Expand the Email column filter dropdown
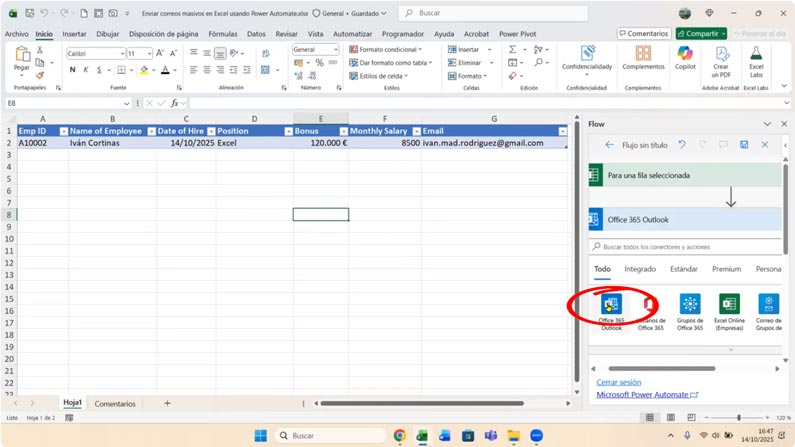Image resolution: width=795 pixels, height=447 pixels. pyautogui.click(x=562, y=131)
